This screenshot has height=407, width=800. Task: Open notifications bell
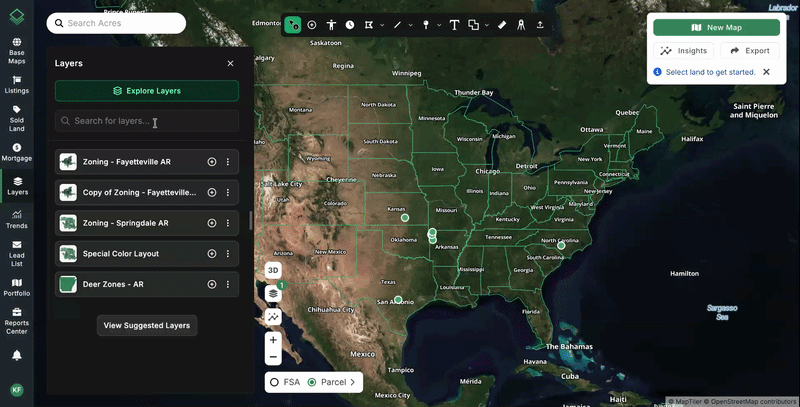(x=17, y=355)
